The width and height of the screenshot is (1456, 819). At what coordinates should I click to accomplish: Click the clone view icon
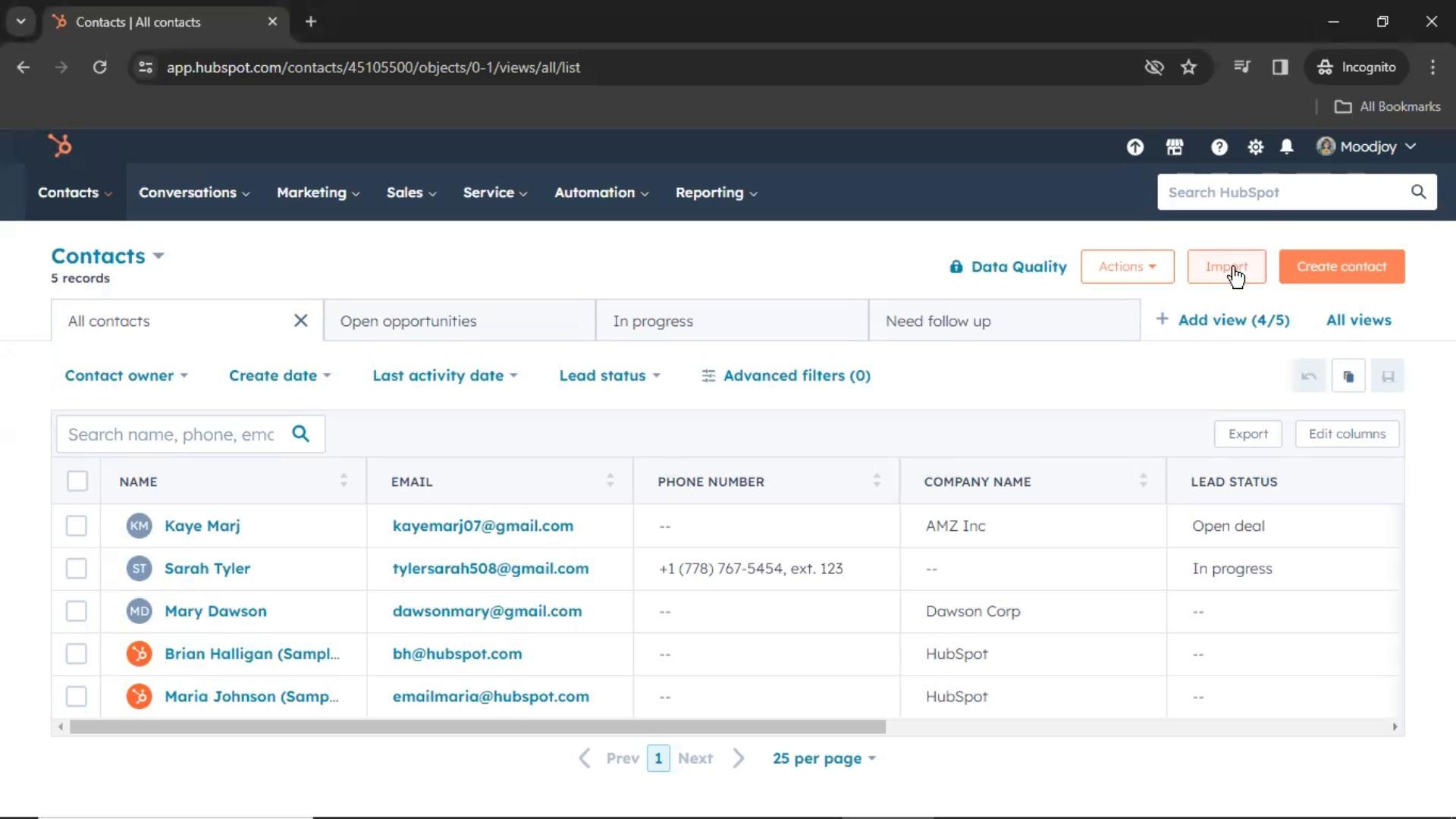tap(1348, 376)
